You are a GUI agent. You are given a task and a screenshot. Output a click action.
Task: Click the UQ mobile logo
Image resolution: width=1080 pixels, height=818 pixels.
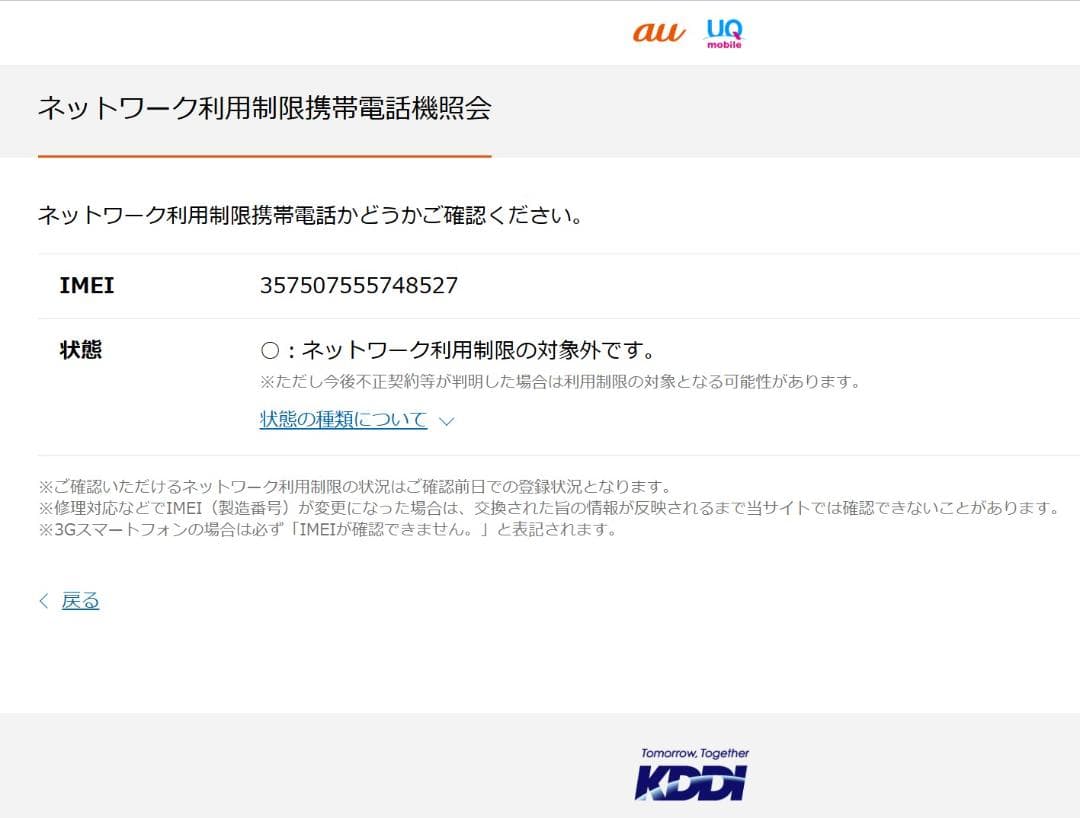[x=725, y=34]
